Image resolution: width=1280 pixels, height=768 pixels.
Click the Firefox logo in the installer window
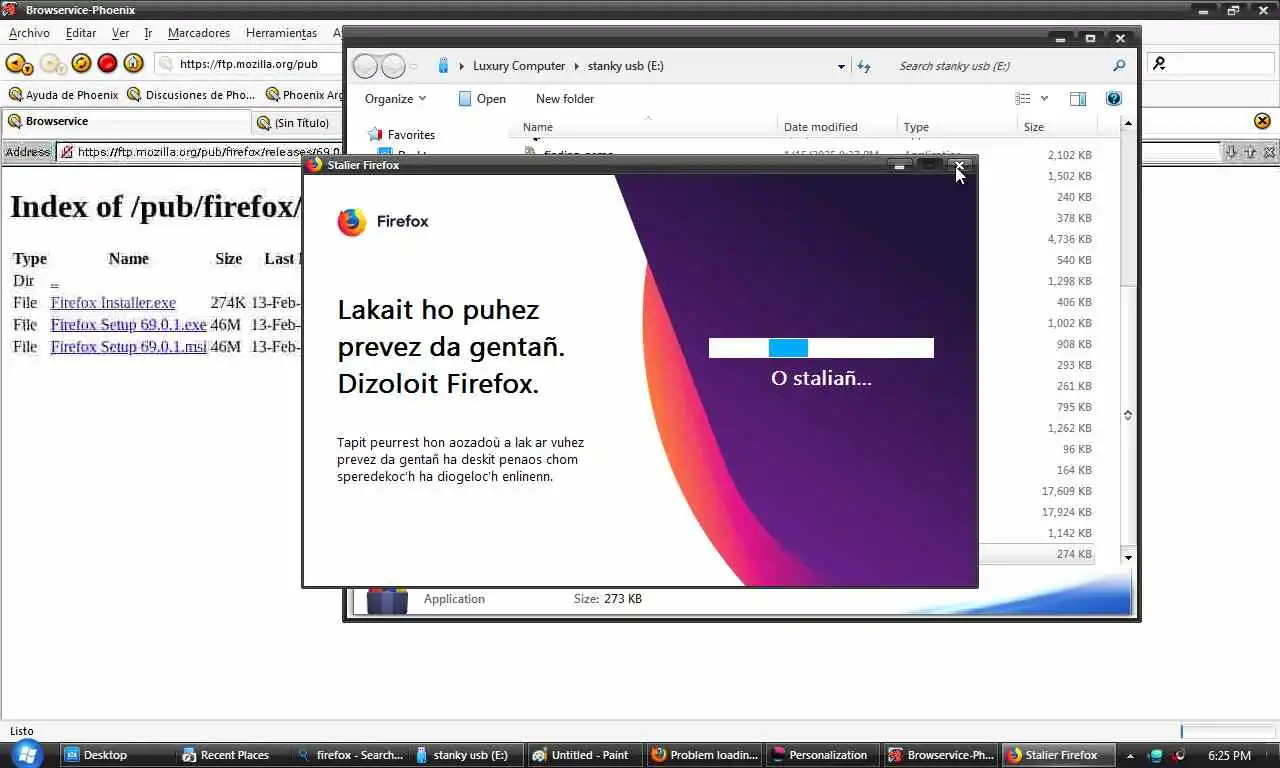click(x=352, y=221)
